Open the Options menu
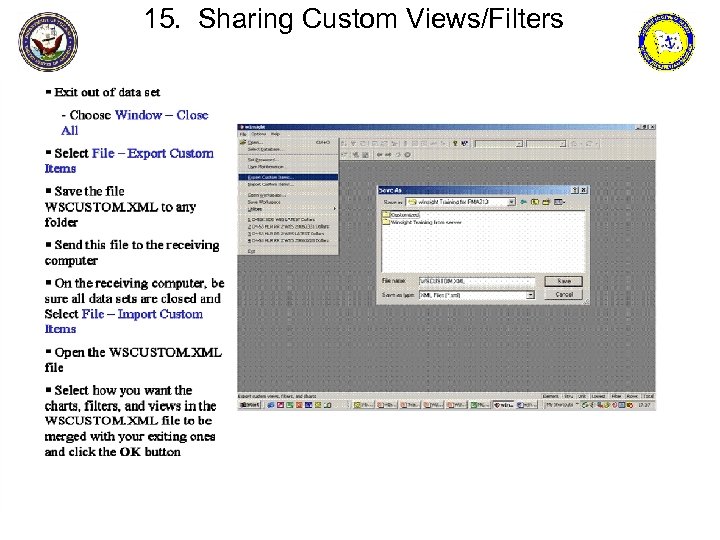This screenshot has height=540, width=720. point(259,134)
